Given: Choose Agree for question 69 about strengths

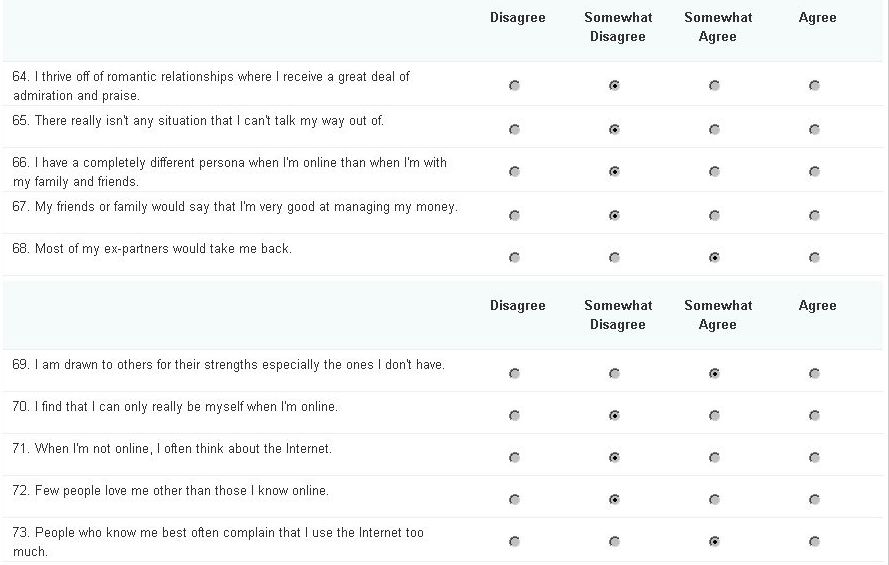Looking at the screenshot, I should click(x=814, y=373).
